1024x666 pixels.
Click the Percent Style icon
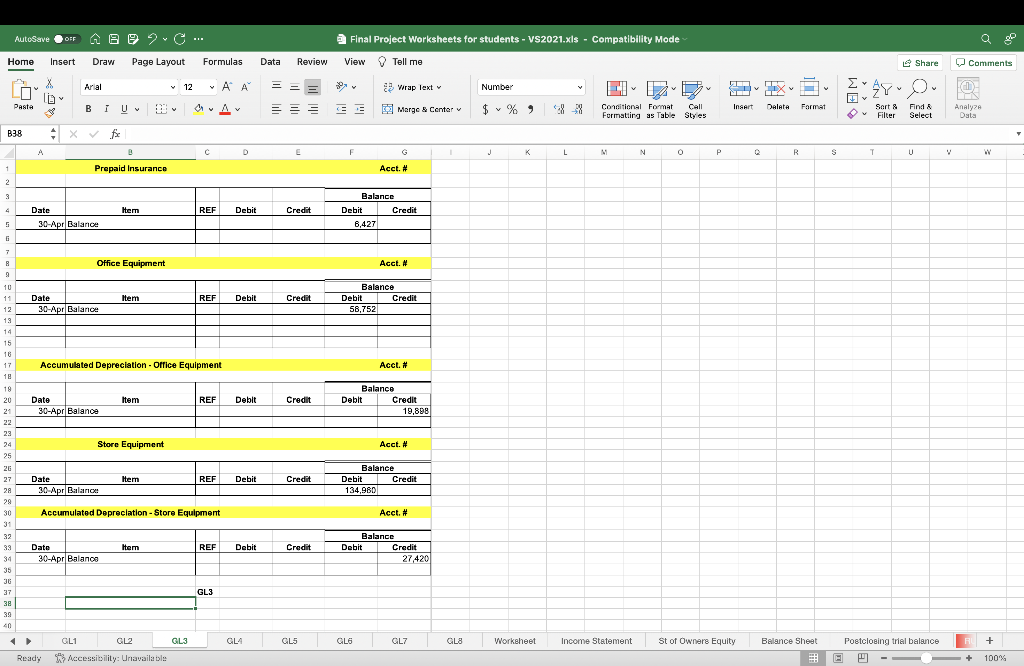coord(512,109)
